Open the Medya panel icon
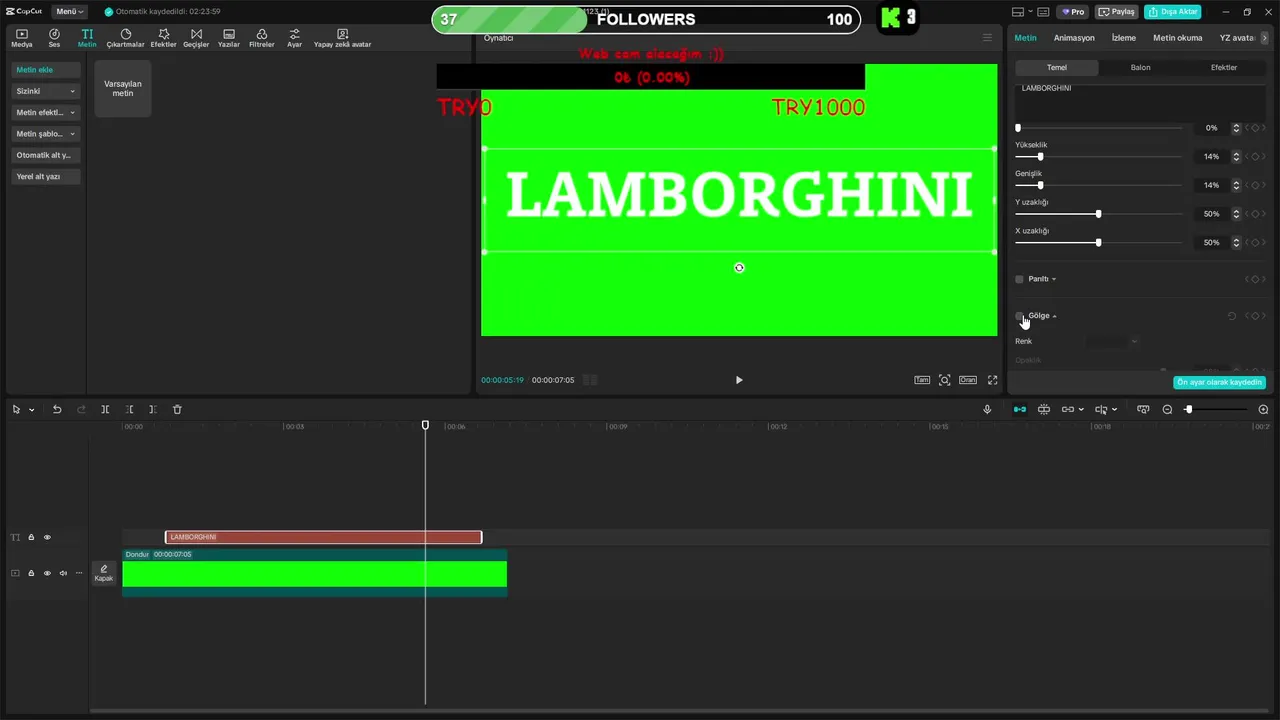 pyautogui.click(x=21, y=38)
